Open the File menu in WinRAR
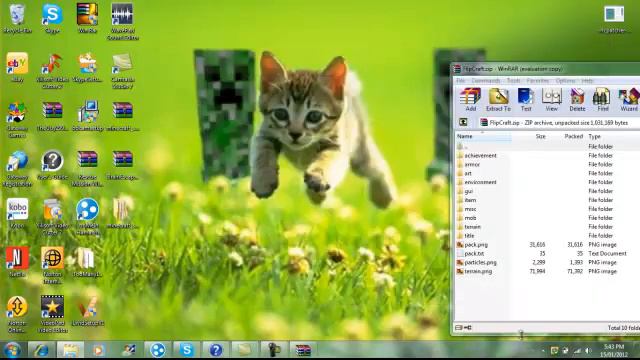The height and width of the screenshot is (360, 640). pos(460,81)
